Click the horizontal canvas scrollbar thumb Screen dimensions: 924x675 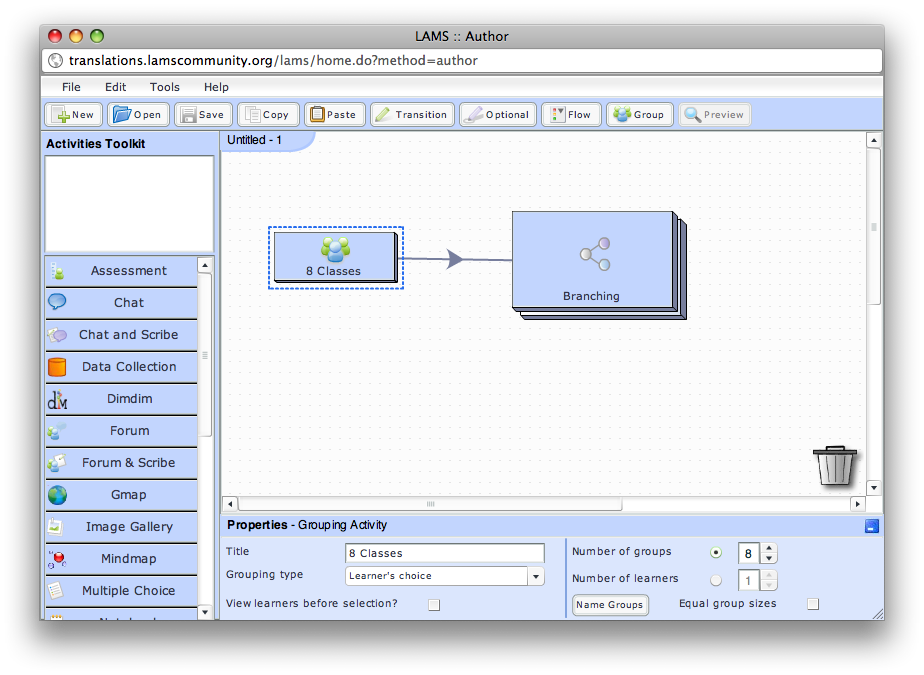[x=431, y=504]
